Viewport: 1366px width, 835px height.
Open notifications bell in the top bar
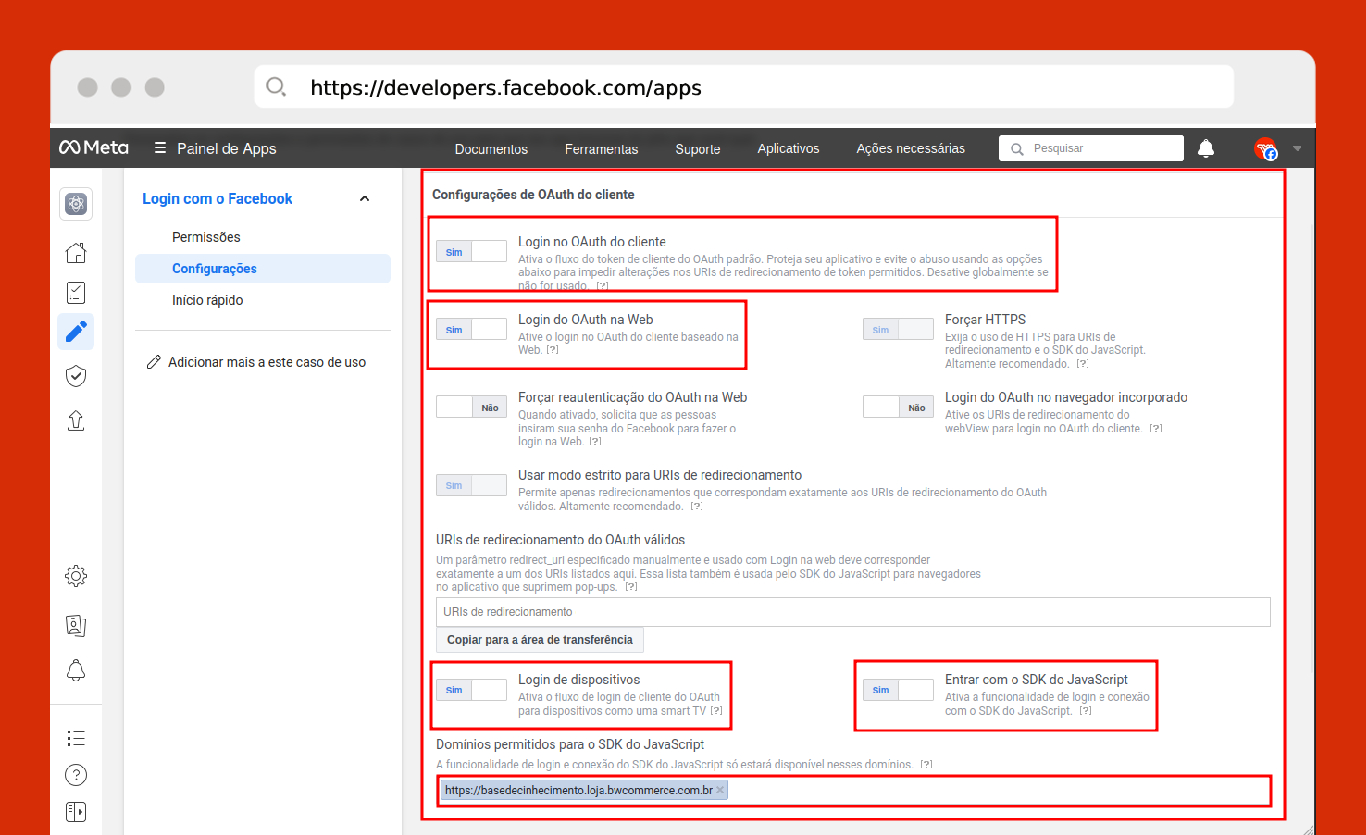1206,149
